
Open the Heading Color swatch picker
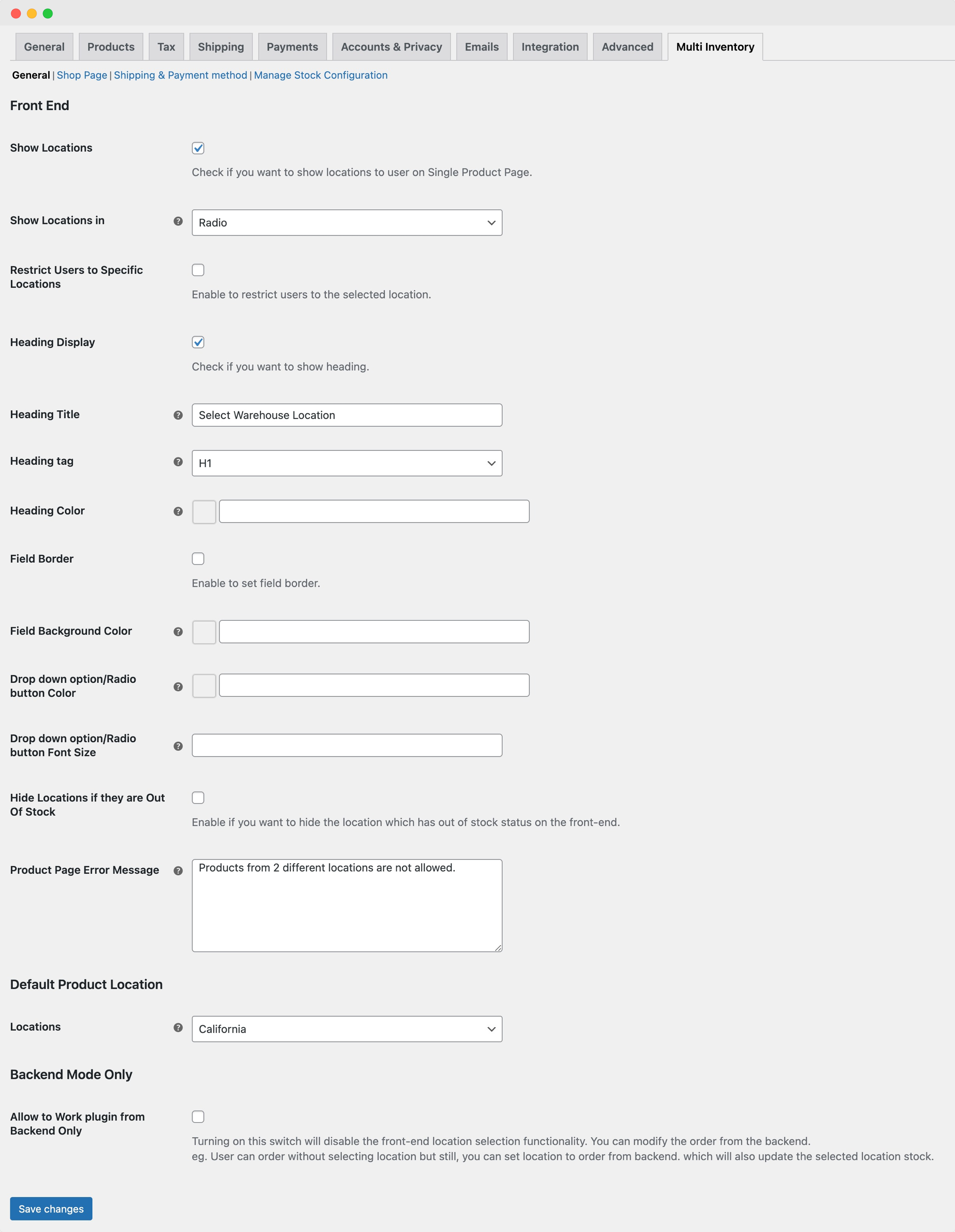pyautogui.click(x=204, y=511)
